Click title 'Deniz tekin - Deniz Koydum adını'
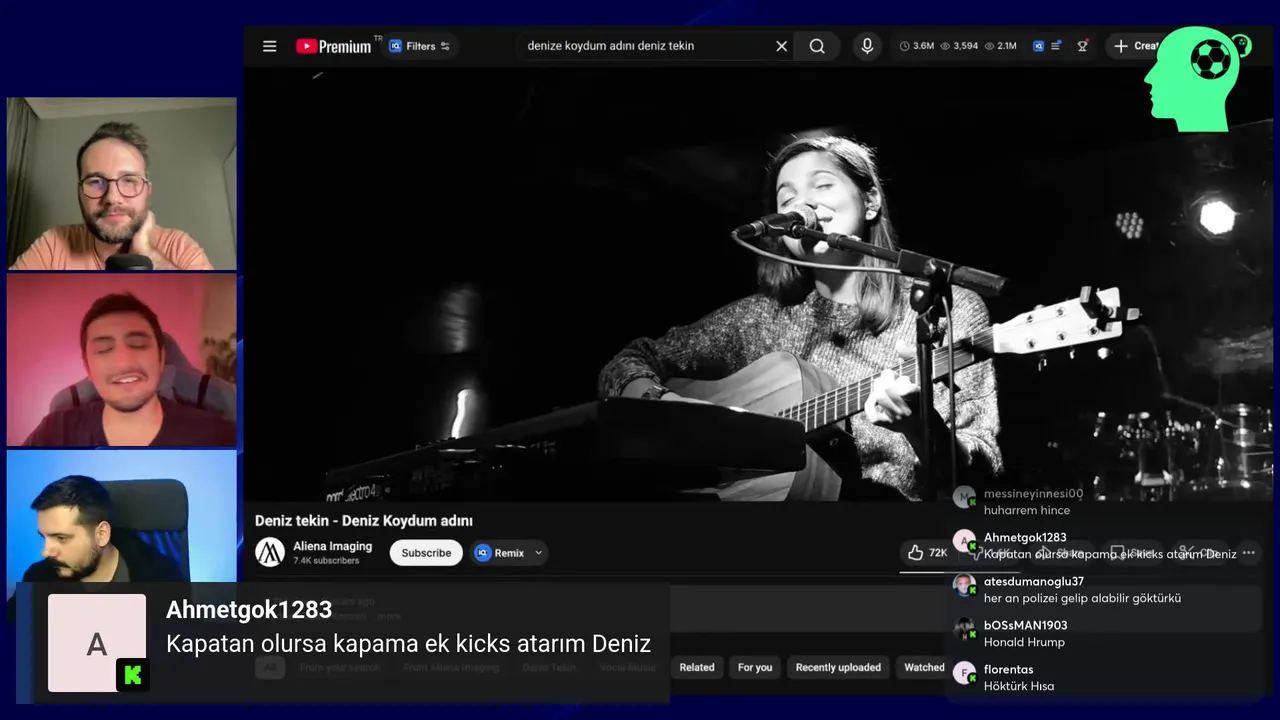 point(363,521)
